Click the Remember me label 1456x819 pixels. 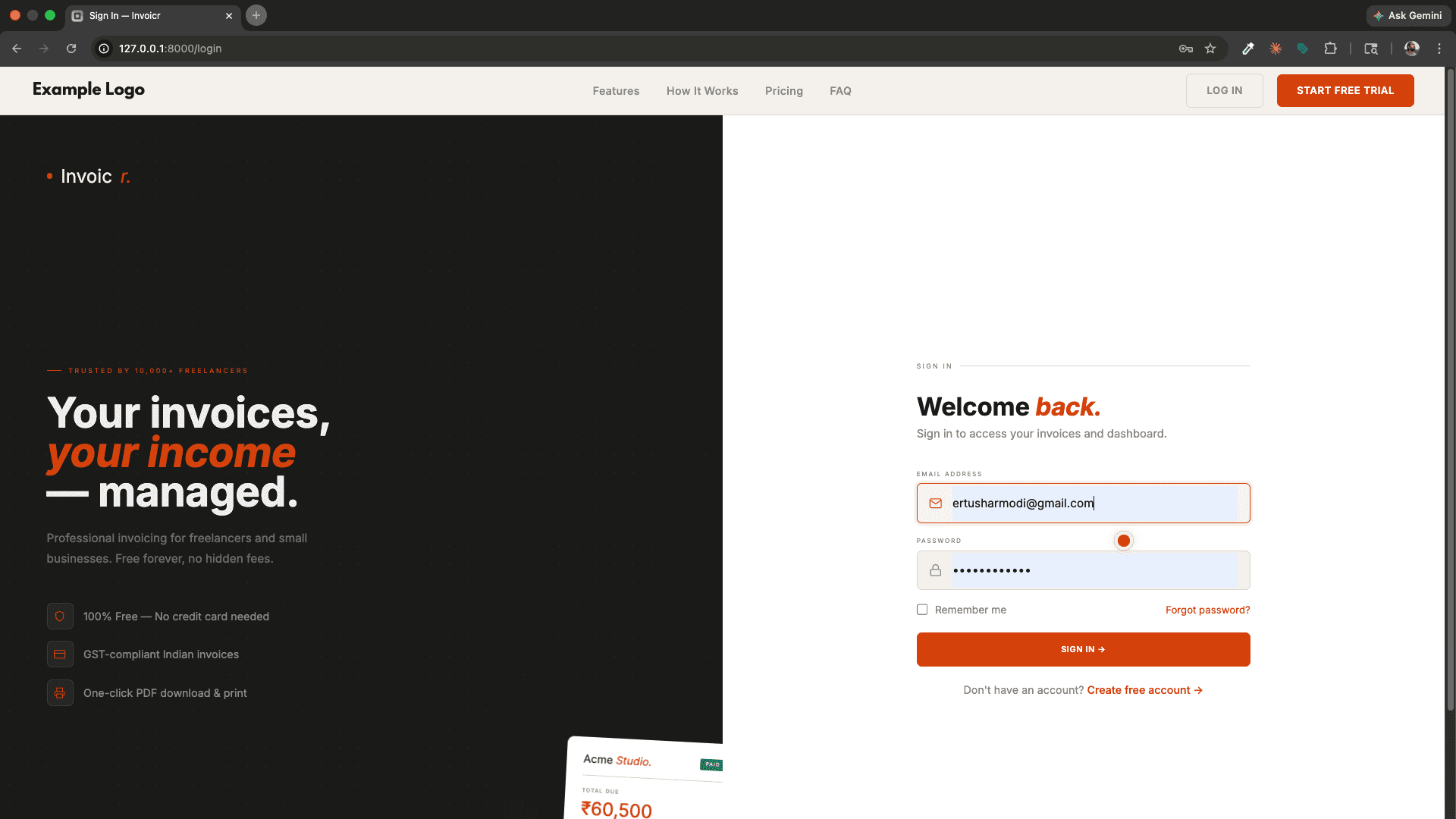point(971,610)
